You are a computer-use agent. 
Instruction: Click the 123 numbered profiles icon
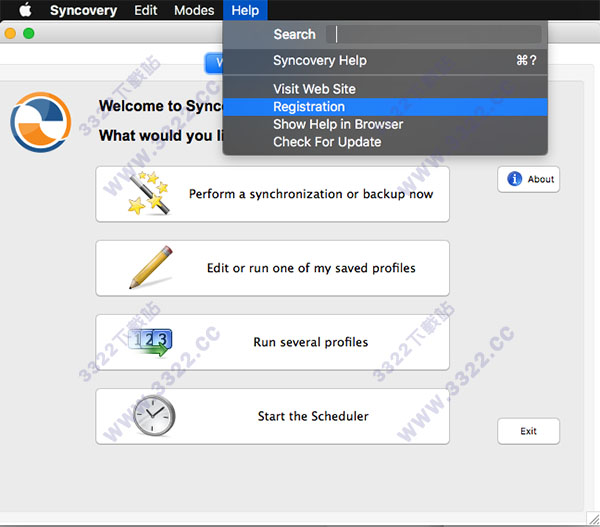tap(150, 342)
